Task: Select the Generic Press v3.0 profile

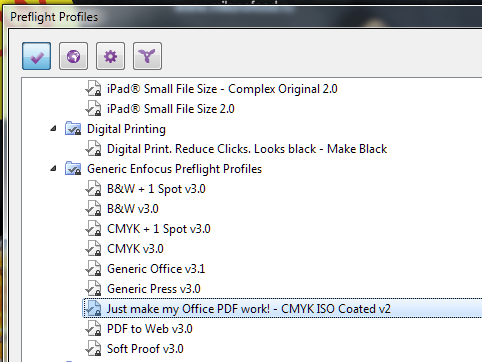Action: coord(154,289)
